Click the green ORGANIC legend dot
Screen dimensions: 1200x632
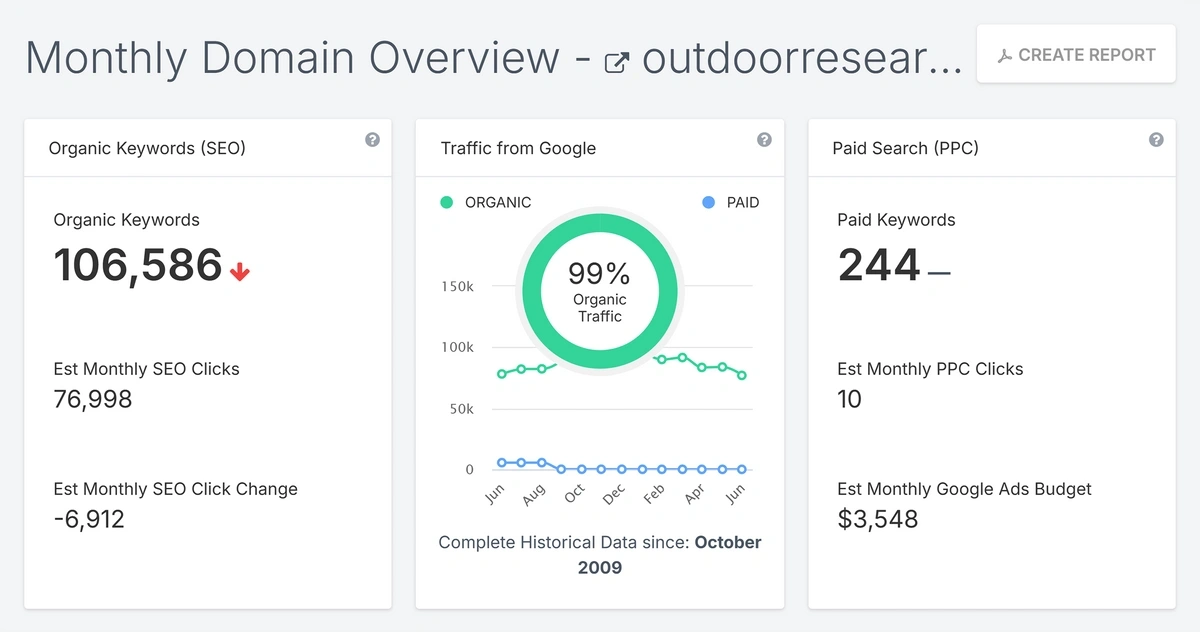point(446,202)
